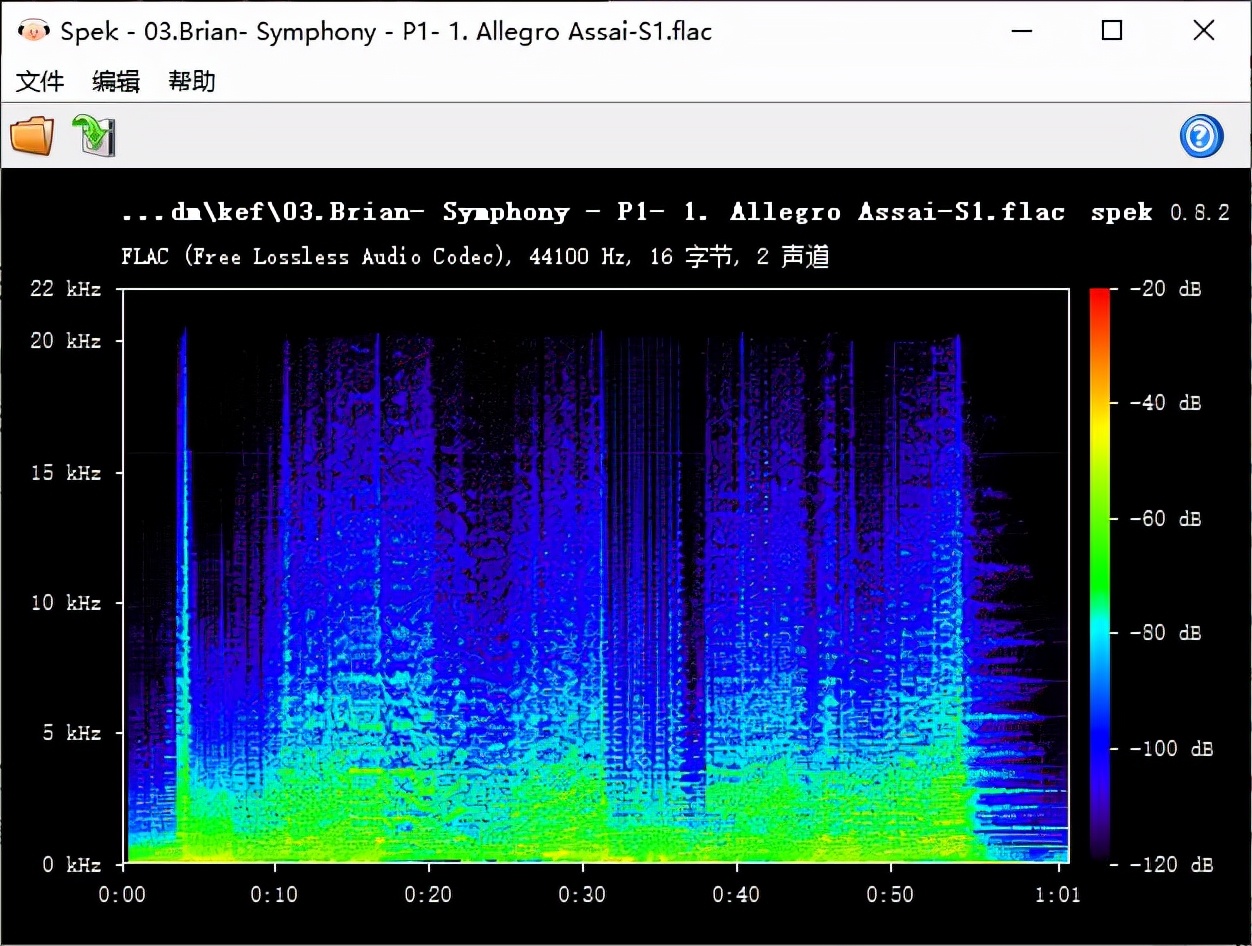Open the 帮助 menu
This screenshot has width=1252, height=946.
coord(192,81)
